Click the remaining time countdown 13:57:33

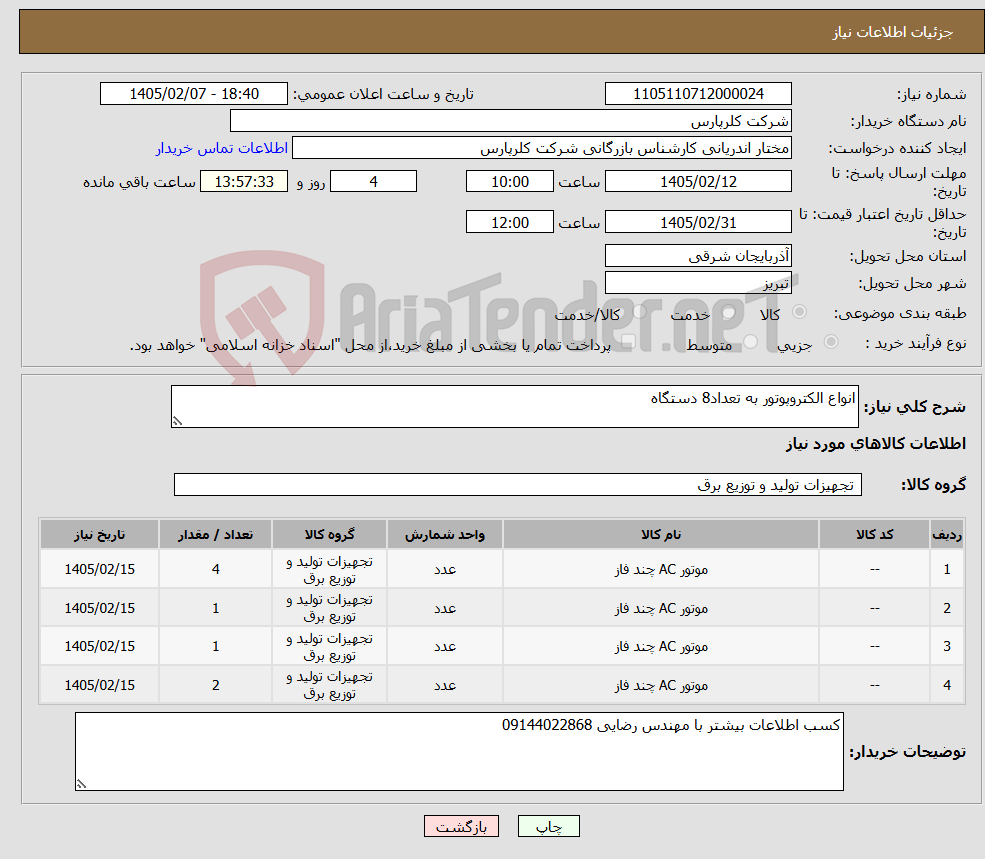click(244, 182)
